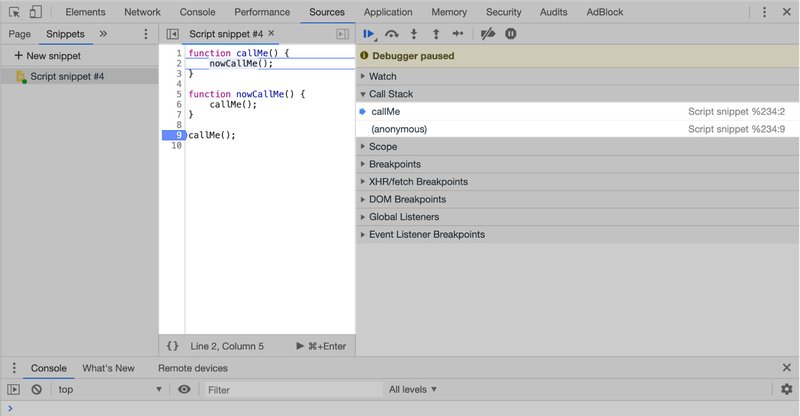Toggle the device toolbar icon

click(35, 12)
